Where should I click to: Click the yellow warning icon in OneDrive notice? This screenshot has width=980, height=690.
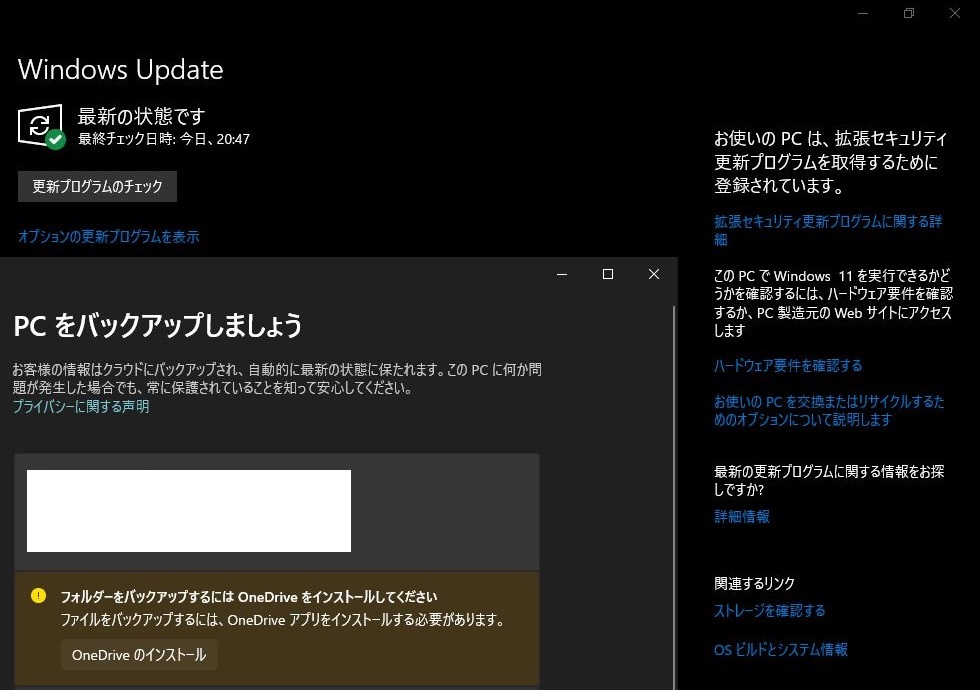38,596
